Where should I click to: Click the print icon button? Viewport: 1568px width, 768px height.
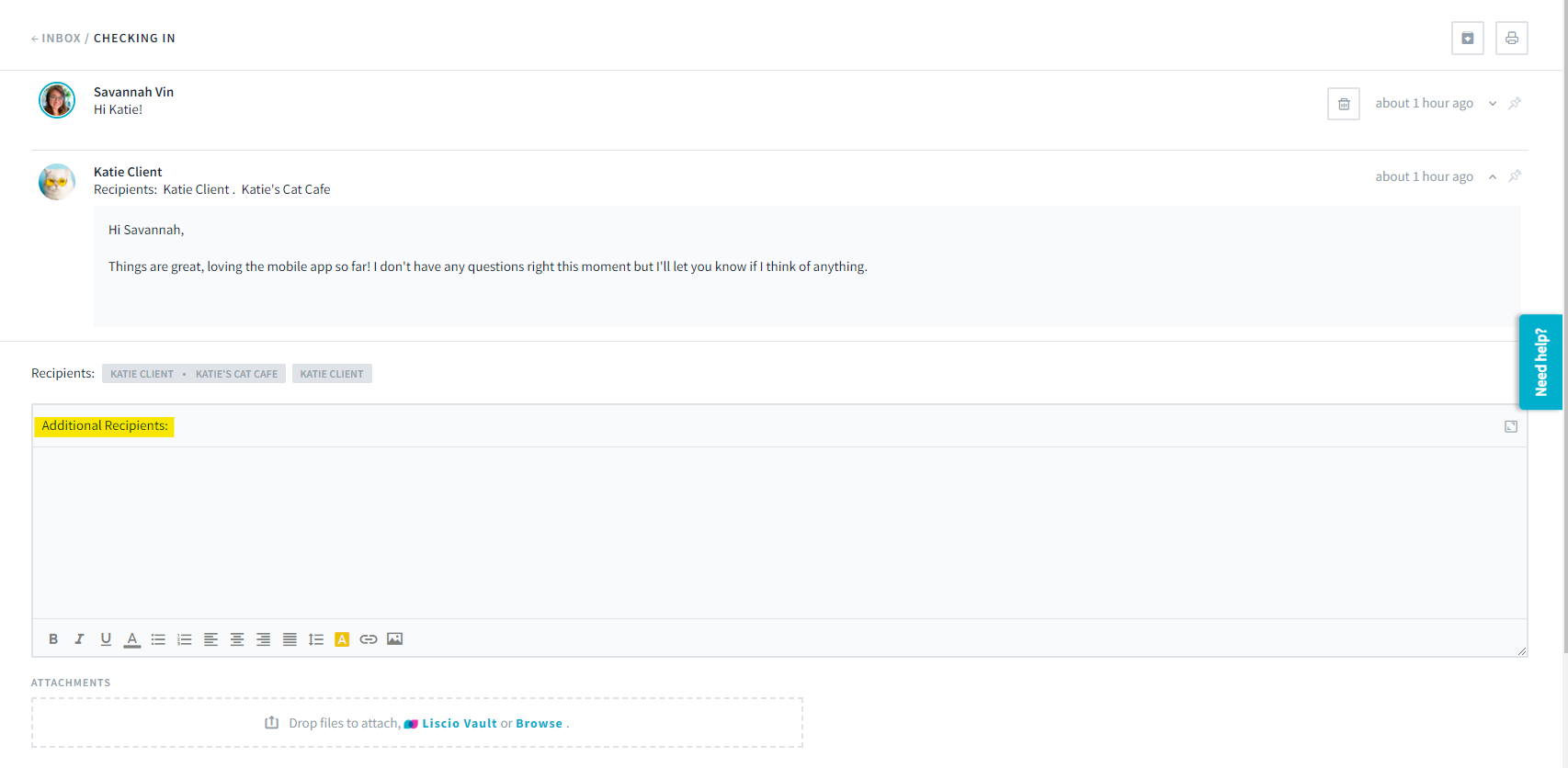click(1512, 39)
